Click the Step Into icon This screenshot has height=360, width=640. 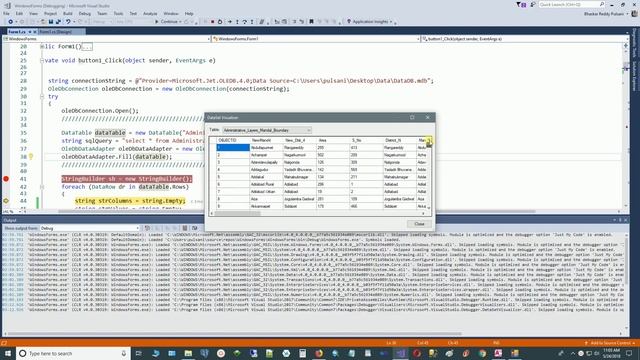[x=237, y=22]
